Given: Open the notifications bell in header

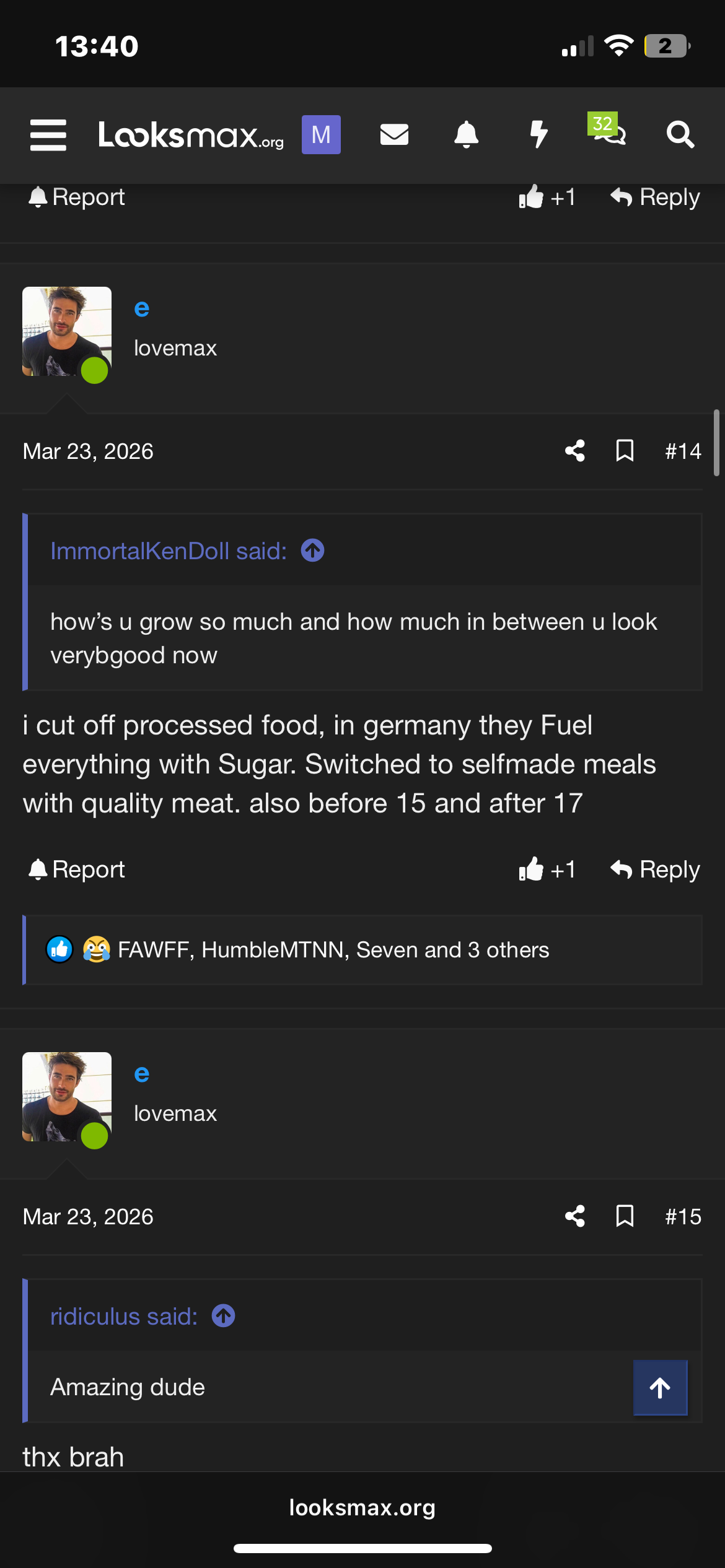Looking at the screenshot, I should pyautogui.click(x=466, y=134).
